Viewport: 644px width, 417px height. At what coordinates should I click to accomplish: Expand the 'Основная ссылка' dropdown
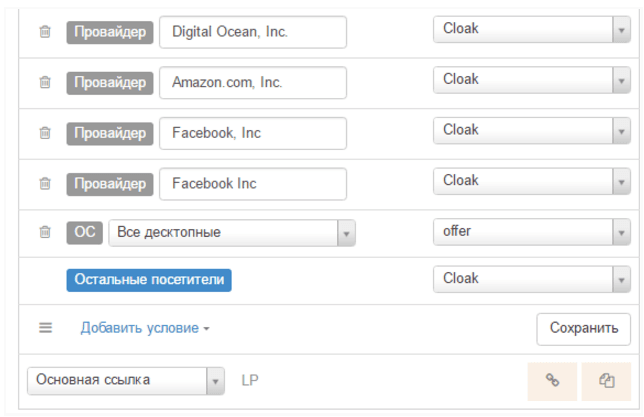point(126,381)
